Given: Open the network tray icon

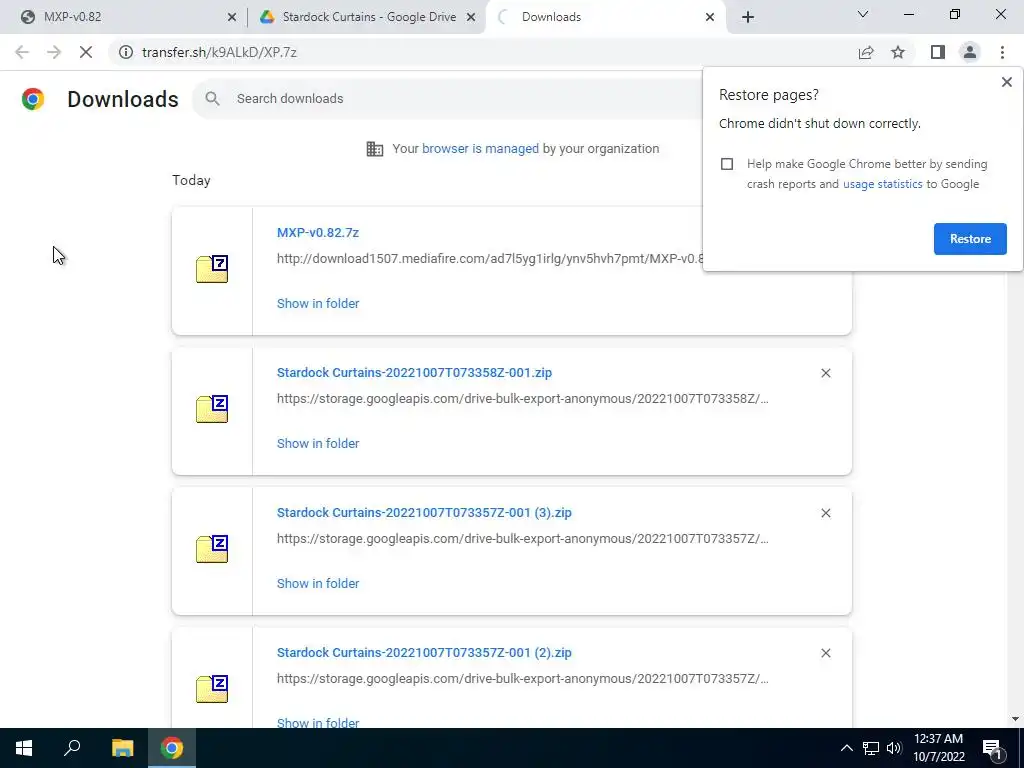Looking at the screenshot, I should point(871,748).
